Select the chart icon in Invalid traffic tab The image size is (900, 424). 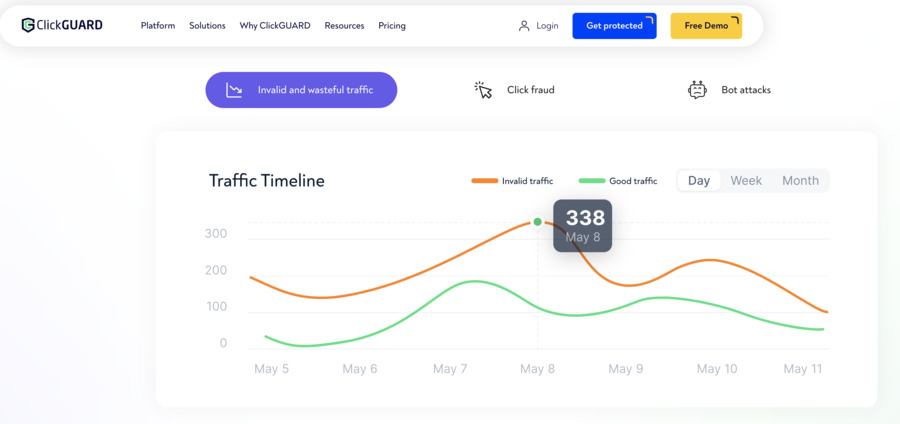point(234,90)
